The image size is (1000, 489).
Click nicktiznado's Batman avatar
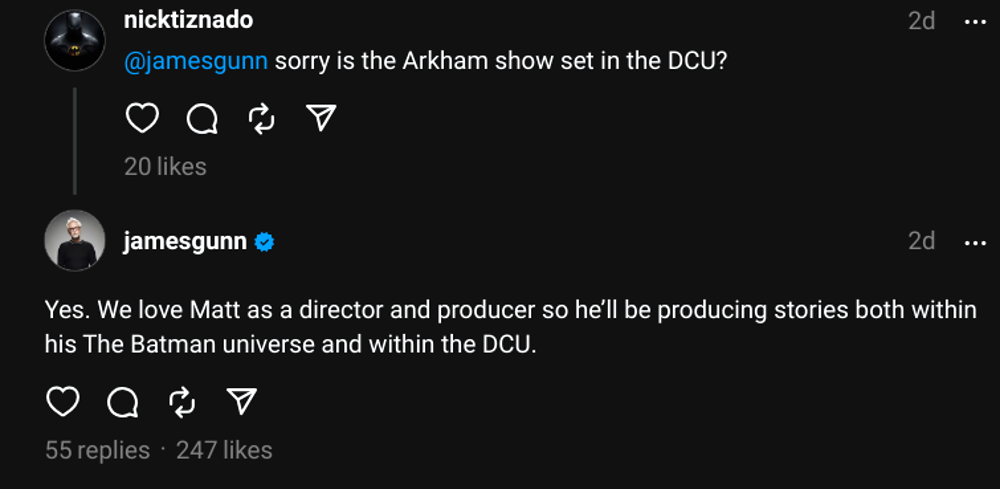pyautogui.click(x=75, y=41)
